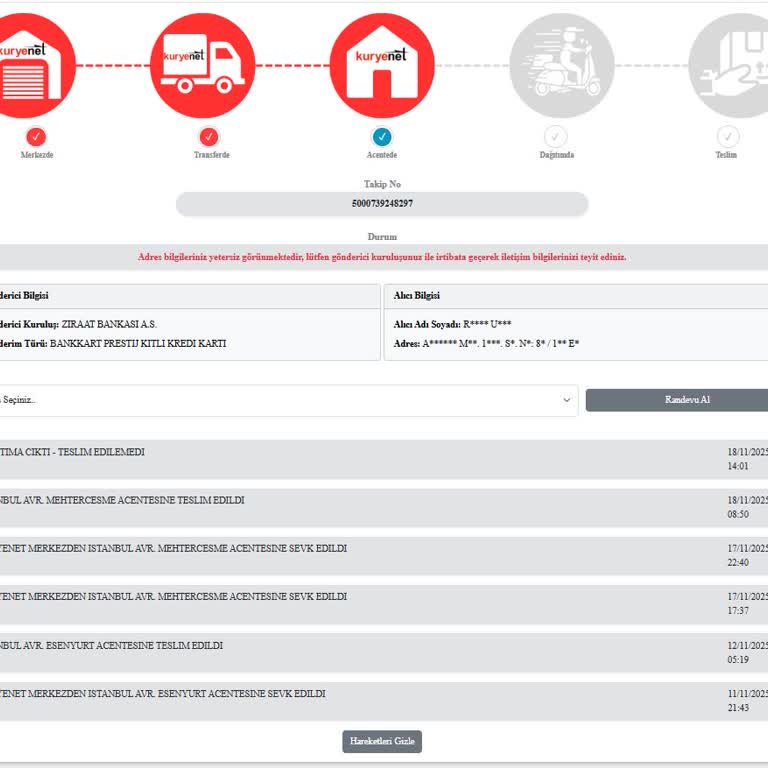Image resolution: width=768 pixels, height=768 pixels.
Task: Click tracking number 5000739248297 field
Action: [382, 204]
